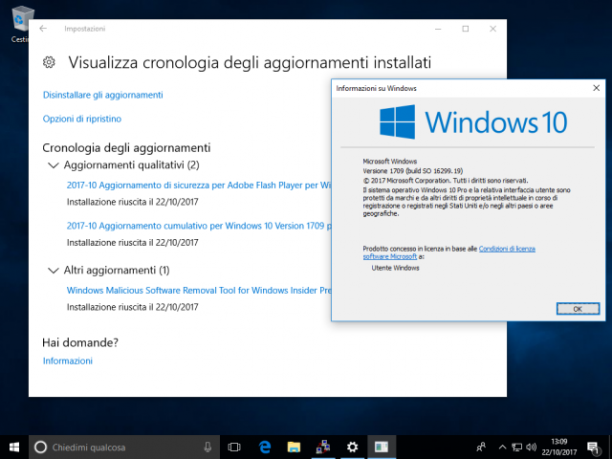This screenshot has width=612, height=459.
Task: Click the Hai domande? heading
Action: tap(80, 342)
